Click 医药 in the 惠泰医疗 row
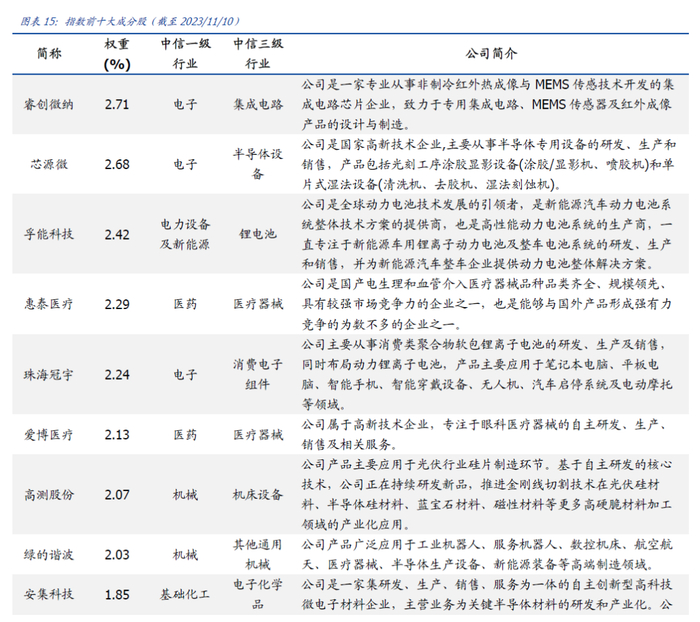Screen dimensions: 700x622 pos(185,304)
